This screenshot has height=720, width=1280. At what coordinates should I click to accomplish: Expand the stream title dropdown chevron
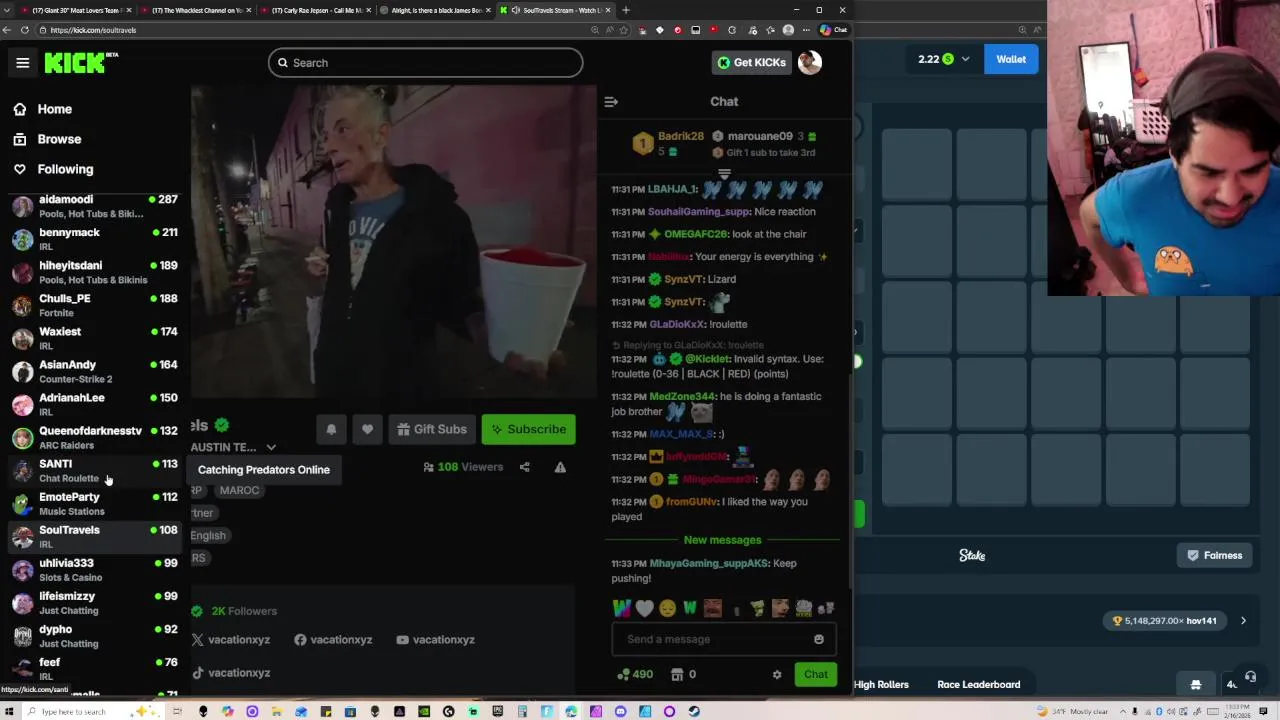(271, 447)
